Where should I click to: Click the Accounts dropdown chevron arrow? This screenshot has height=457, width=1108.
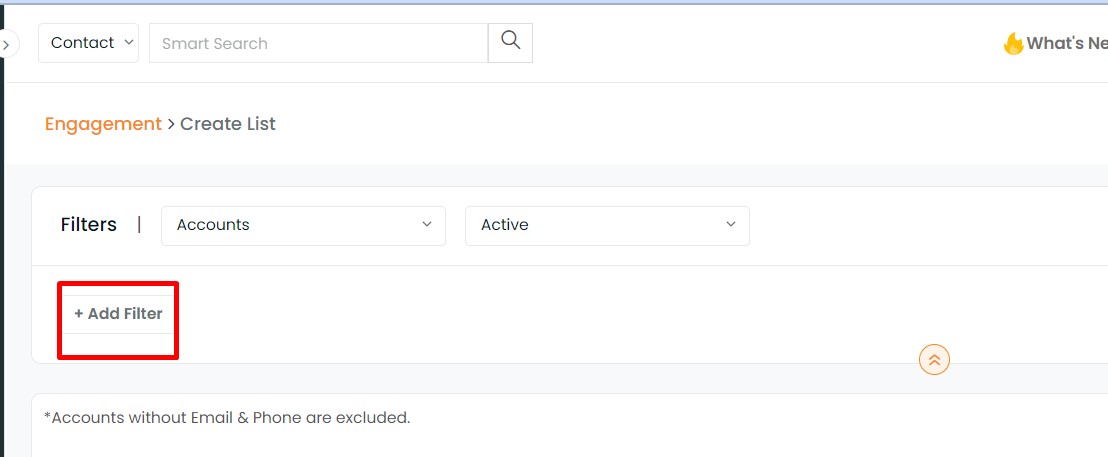pos(427,225)
